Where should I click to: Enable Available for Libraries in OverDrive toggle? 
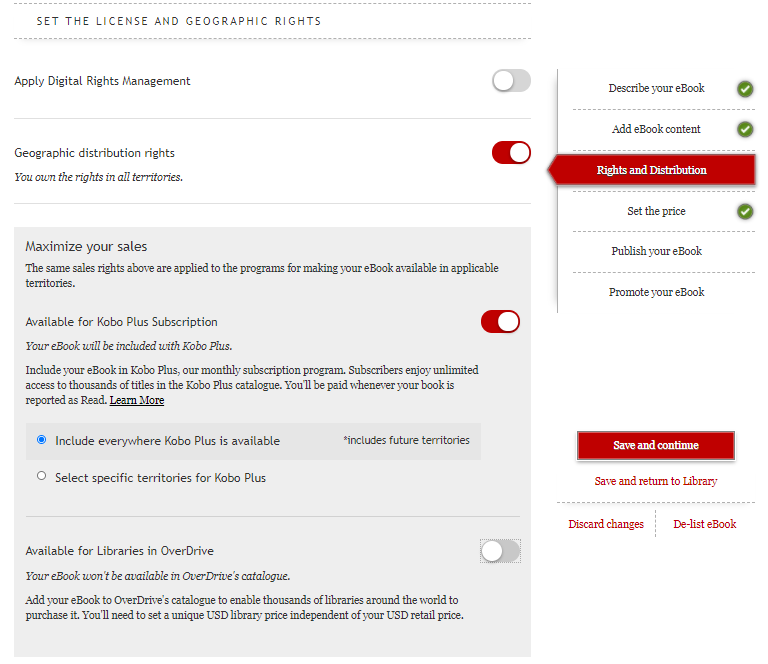coord(500,551)
